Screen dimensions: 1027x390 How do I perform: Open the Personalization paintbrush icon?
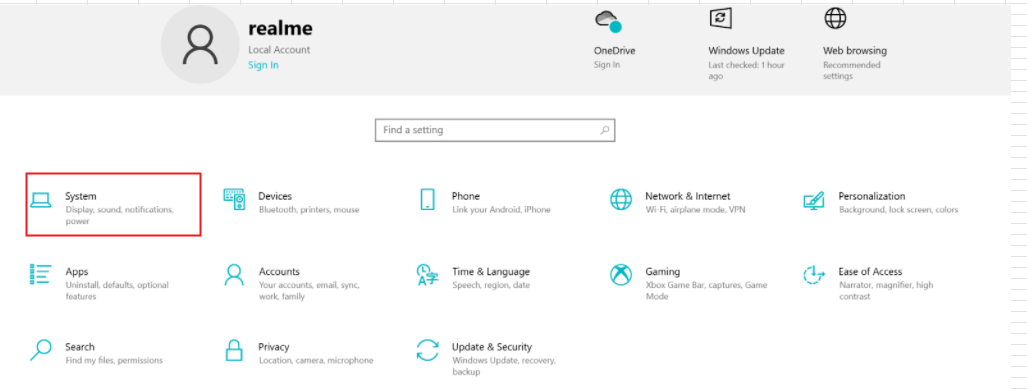[x=813, y=200]
